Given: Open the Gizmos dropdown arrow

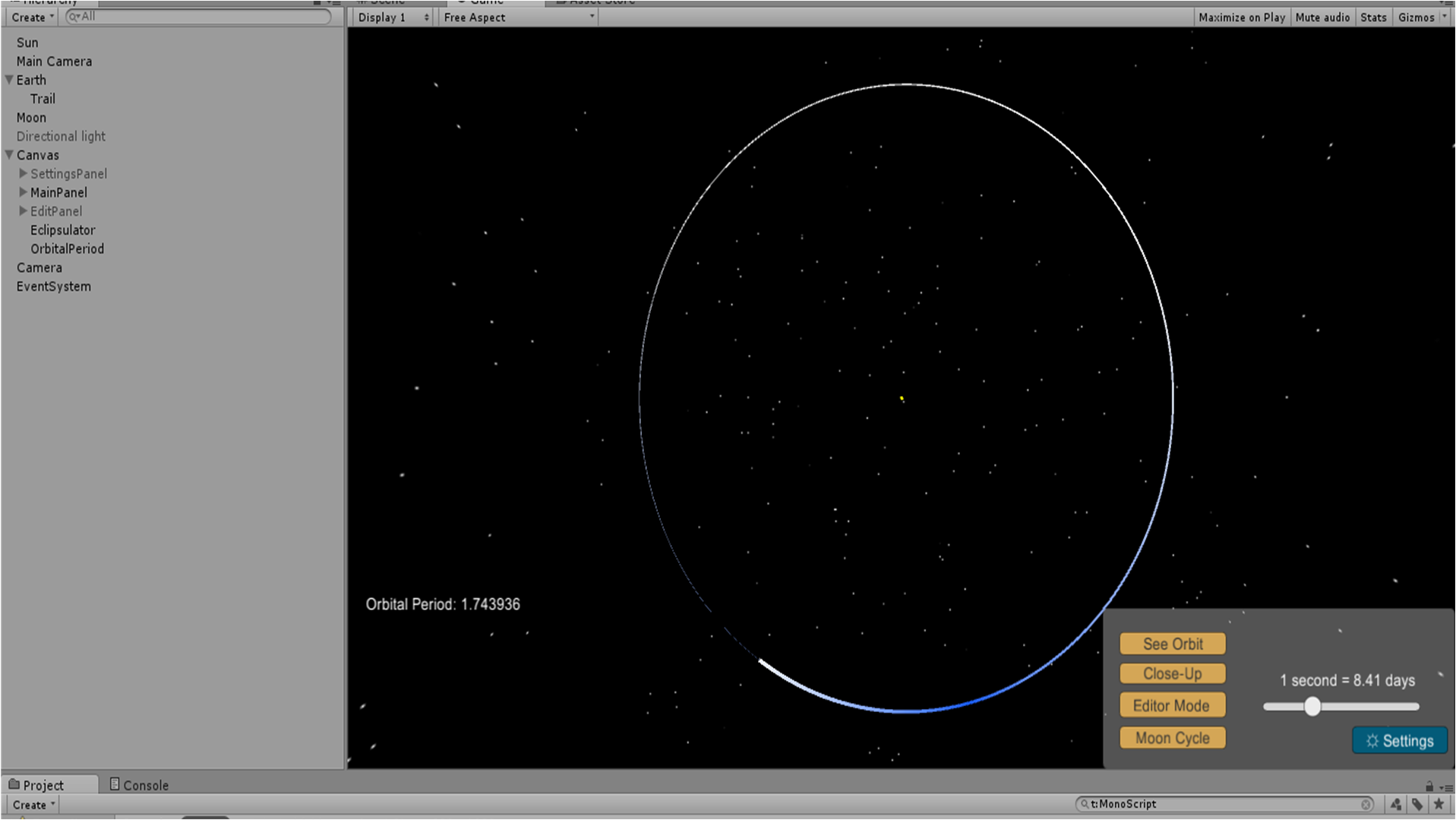Looking at the screenshot, I should click(x=1445, y=17).
